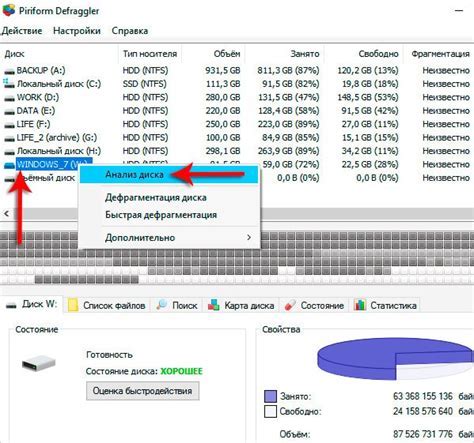Open the Настройки menu
This screenshot has height=443, width=474.
click(x=77, y=31)
